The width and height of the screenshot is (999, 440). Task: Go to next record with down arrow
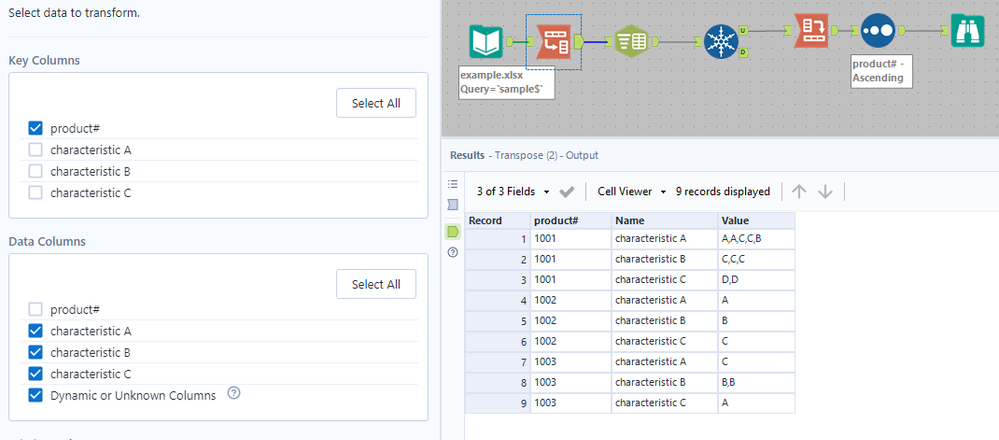[x=825, y=192]
